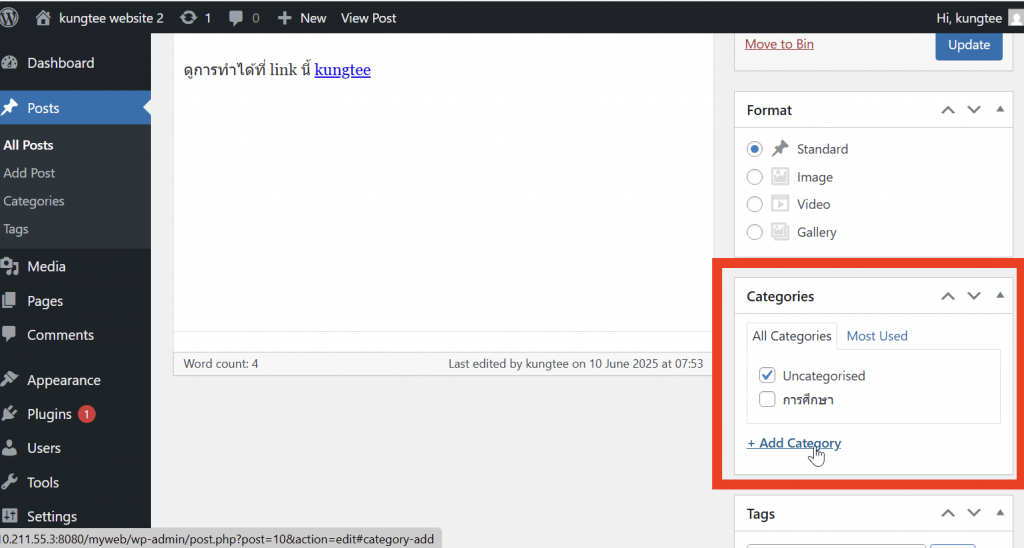Click the Update button

point(968,44)
